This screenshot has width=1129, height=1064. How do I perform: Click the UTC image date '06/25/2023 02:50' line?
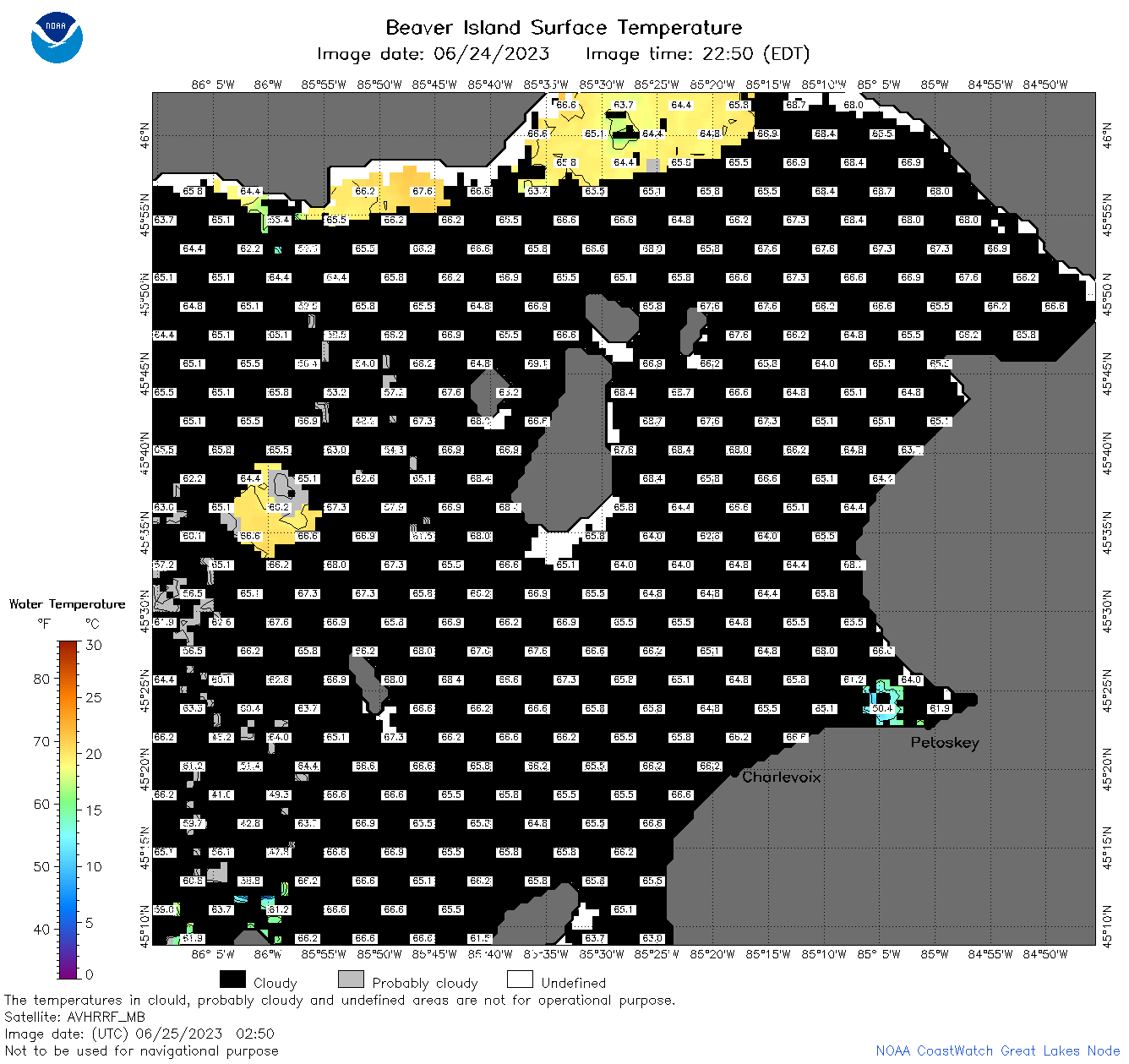pyautogui.click(x=139, y=1034)
